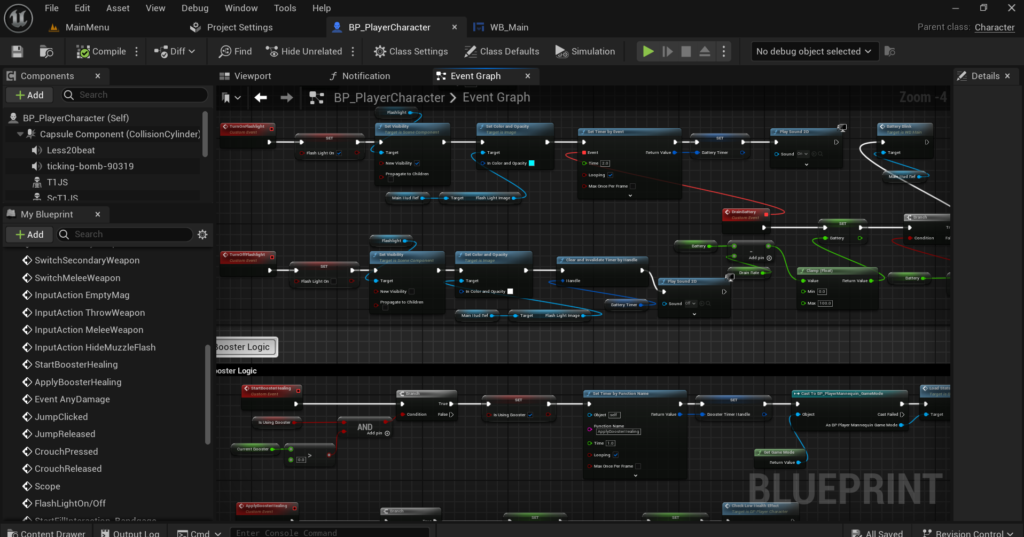Click BP_PlayerCharacter in the graph breadcrumb
Viewport: 1024px width, 537px height.
point(389,97)
